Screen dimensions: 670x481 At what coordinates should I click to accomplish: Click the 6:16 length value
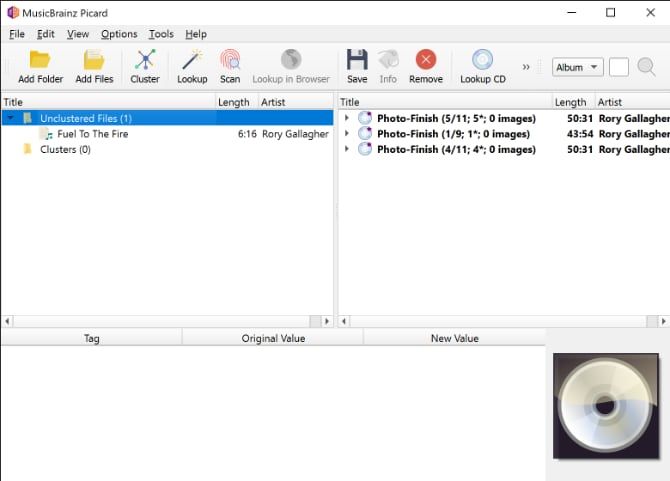coord(247,134)
